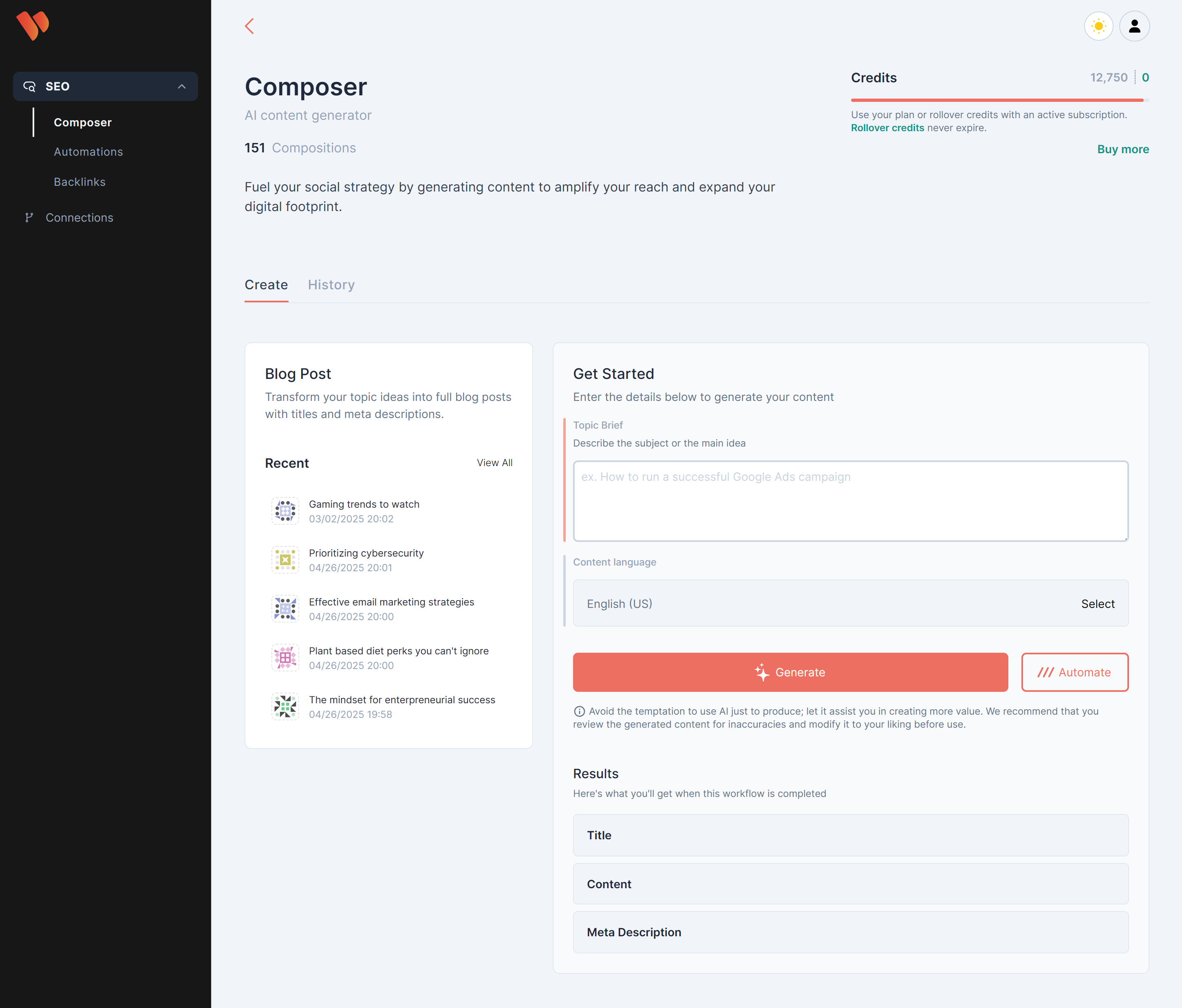This screenshot has height=1008, width=1182.
Task: Open Prioritizing cybersecurity thumbnail icon
Action: click(x=285, y=559)
